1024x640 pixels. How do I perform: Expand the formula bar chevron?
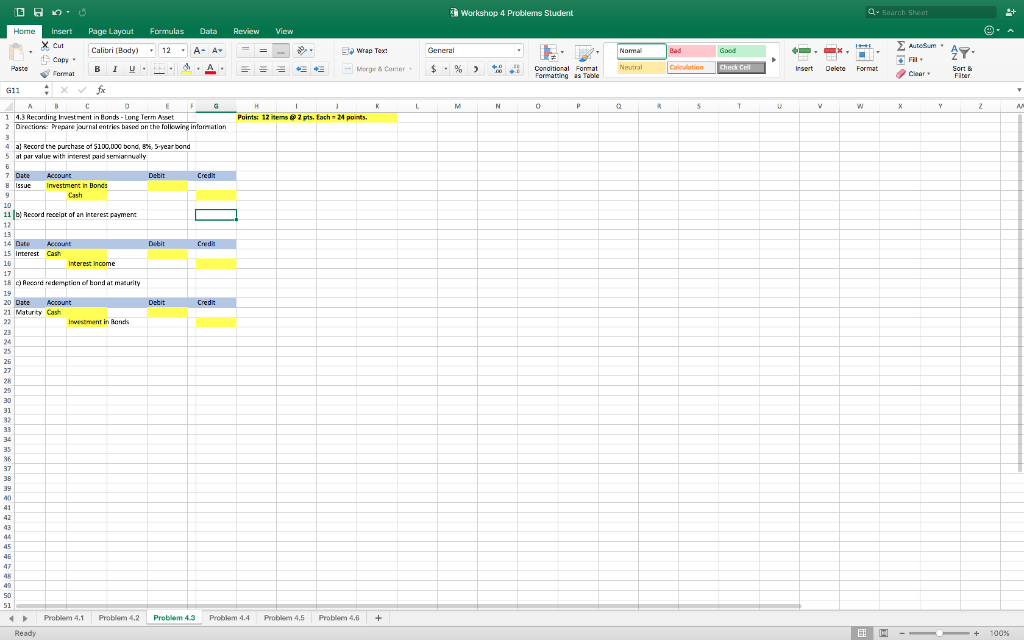pos(1019,90)
